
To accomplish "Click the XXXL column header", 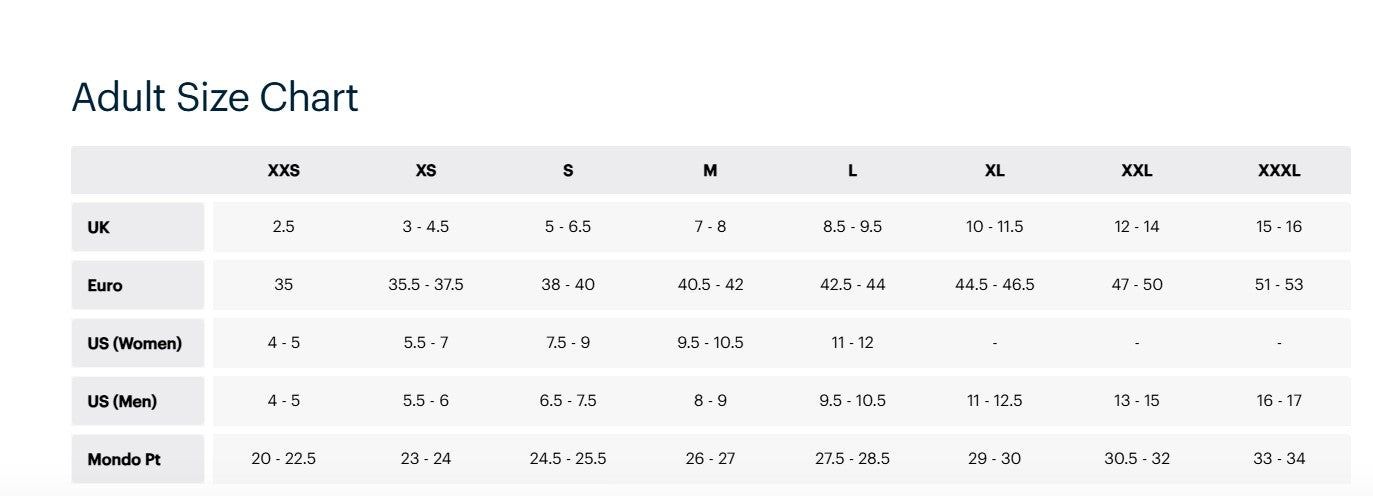I will (1279, 170).
